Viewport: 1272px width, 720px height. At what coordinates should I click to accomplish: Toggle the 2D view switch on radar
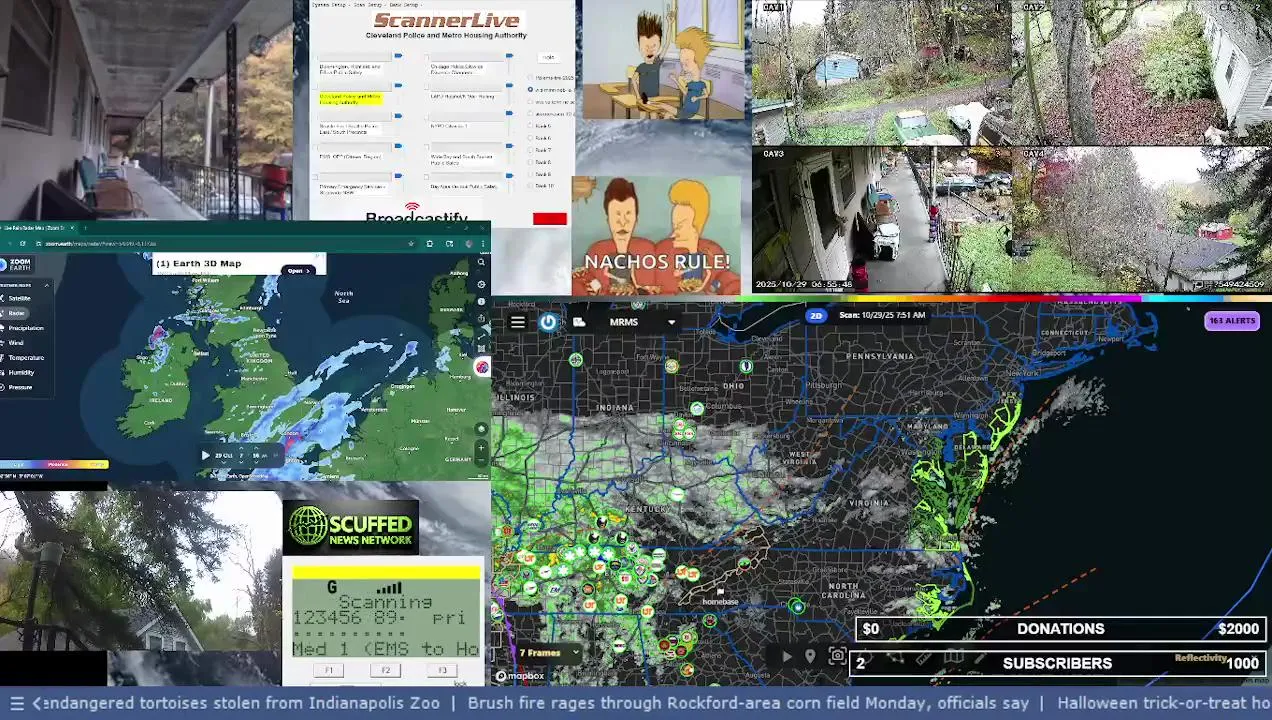click(x=816, y=315)
